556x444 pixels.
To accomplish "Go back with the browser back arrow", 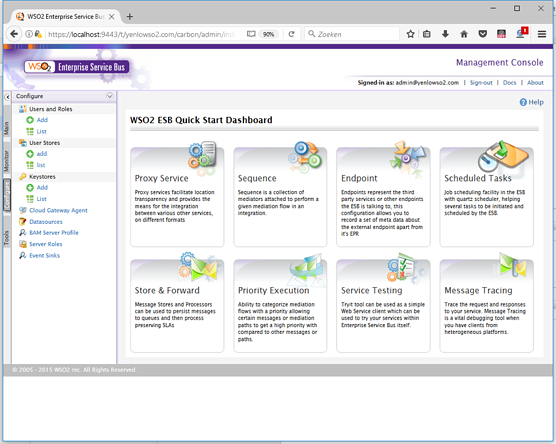I will (x=14, y=34).
